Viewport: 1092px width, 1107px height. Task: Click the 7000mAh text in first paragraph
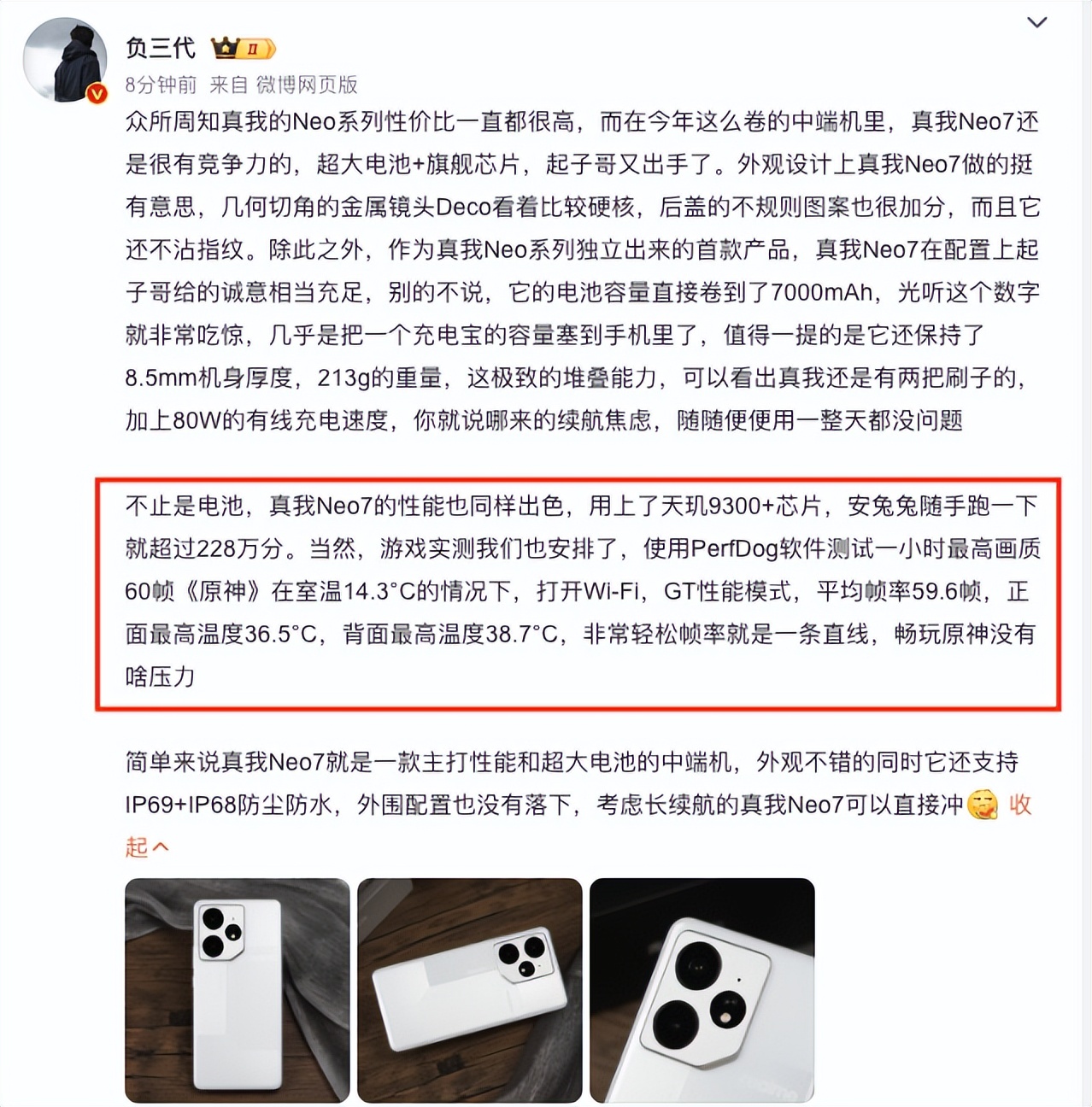(x=822, y=292)
